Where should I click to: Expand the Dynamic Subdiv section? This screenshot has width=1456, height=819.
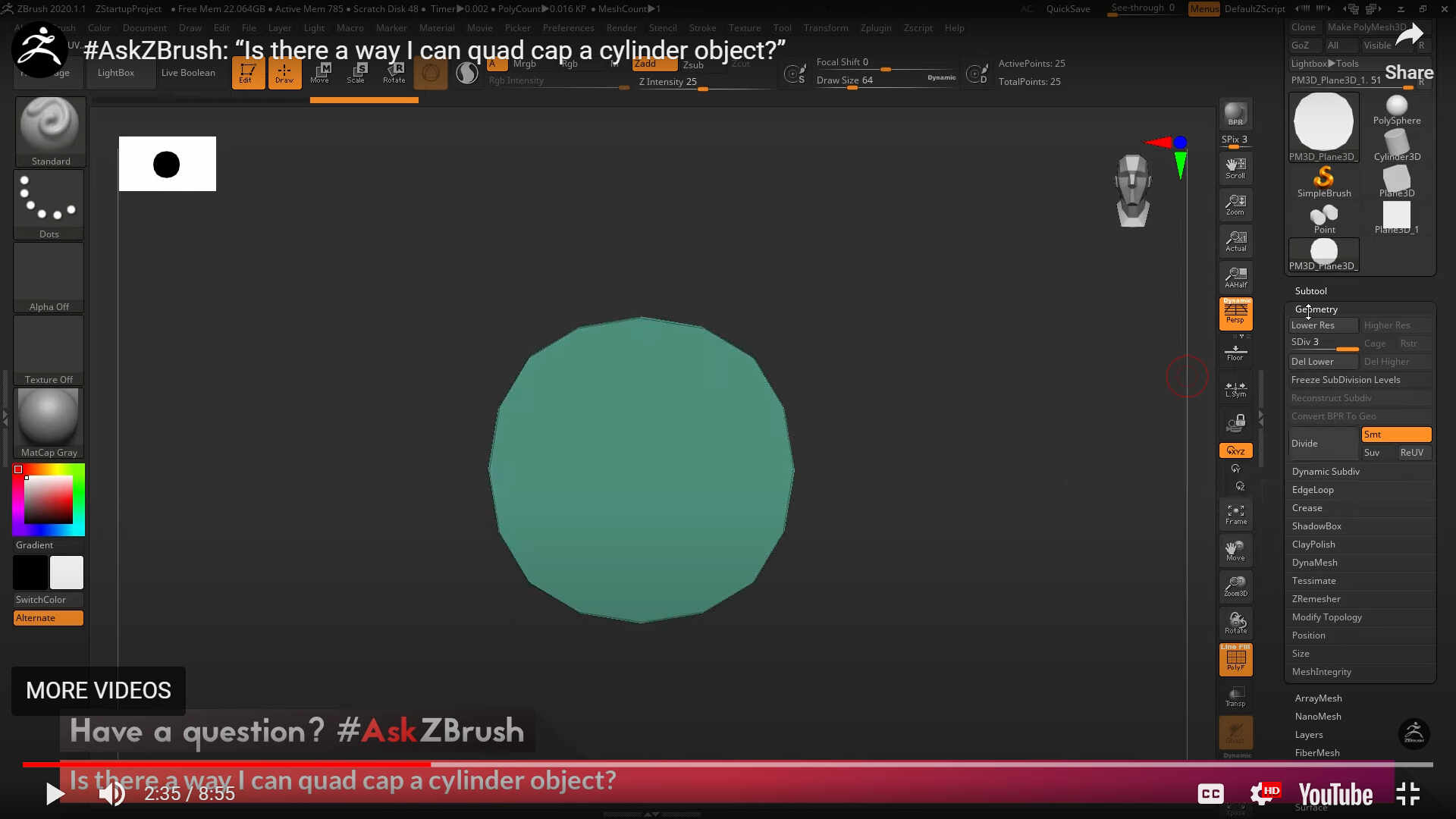tap(1326, 472)
